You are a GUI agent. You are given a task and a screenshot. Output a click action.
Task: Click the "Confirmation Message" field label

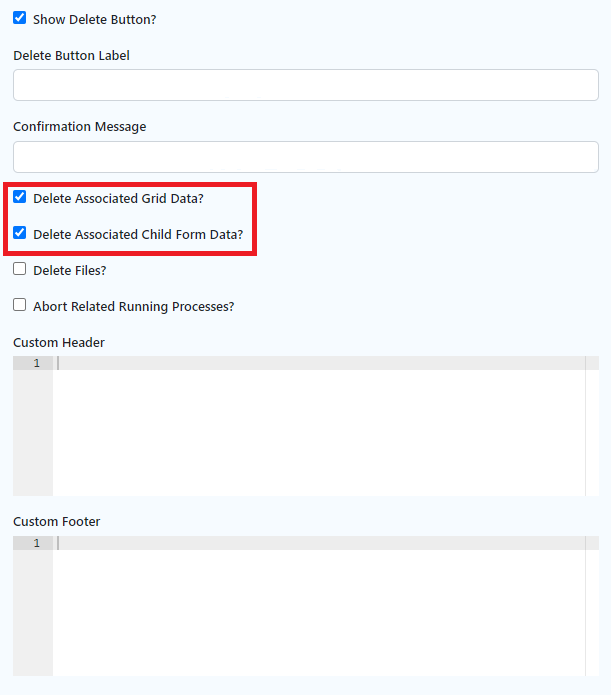click(x=79, y=127)
